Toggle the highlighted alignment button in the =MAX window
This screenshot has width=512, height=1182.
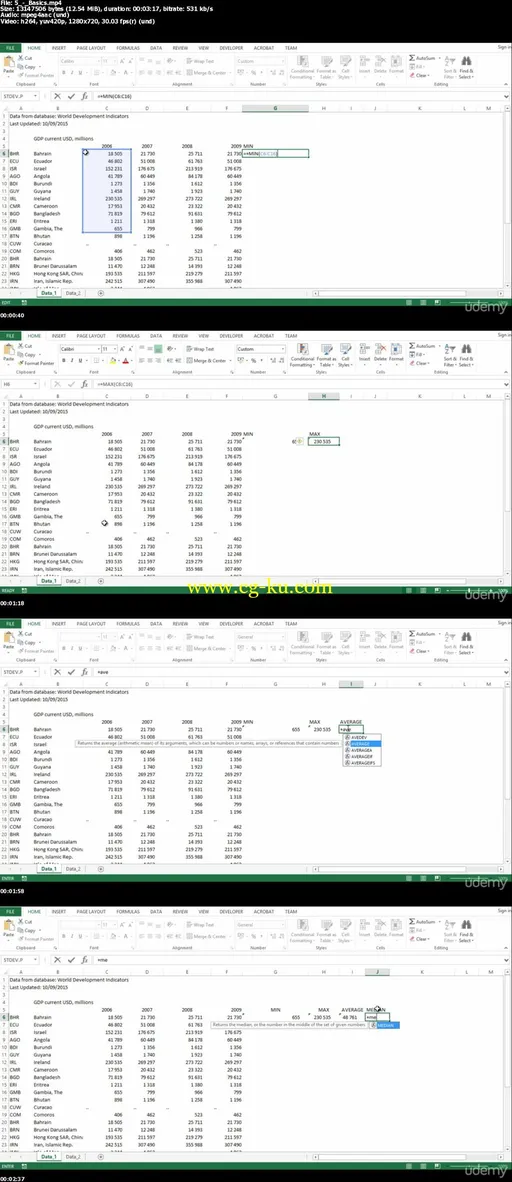158,349
